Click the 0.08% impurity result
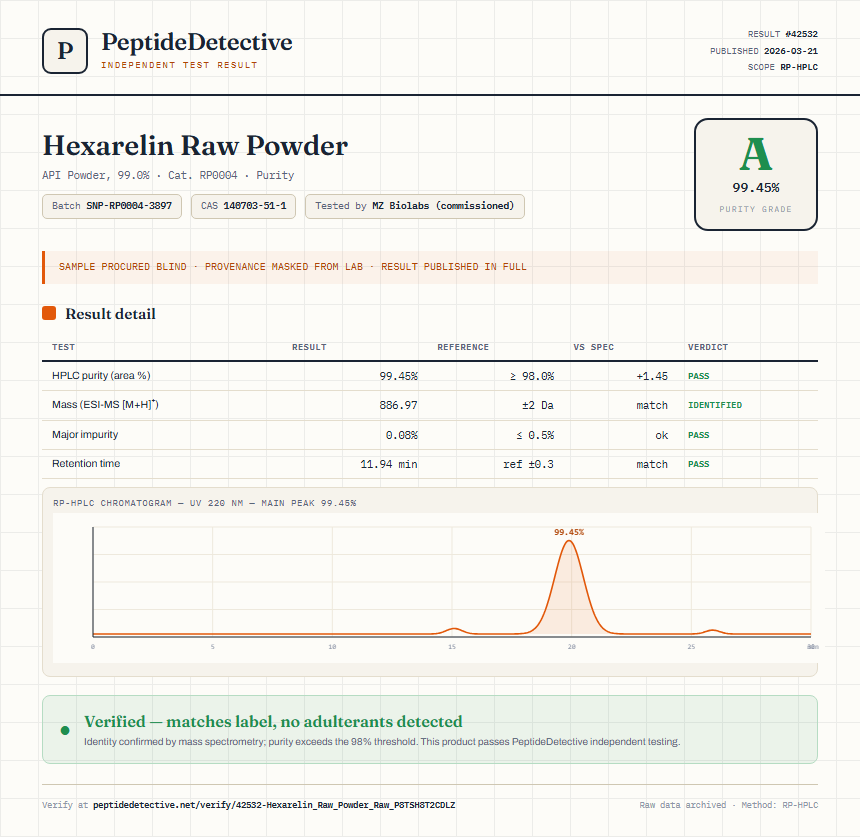This screenshot has width=860, height=837. click(x=401, y=436)
